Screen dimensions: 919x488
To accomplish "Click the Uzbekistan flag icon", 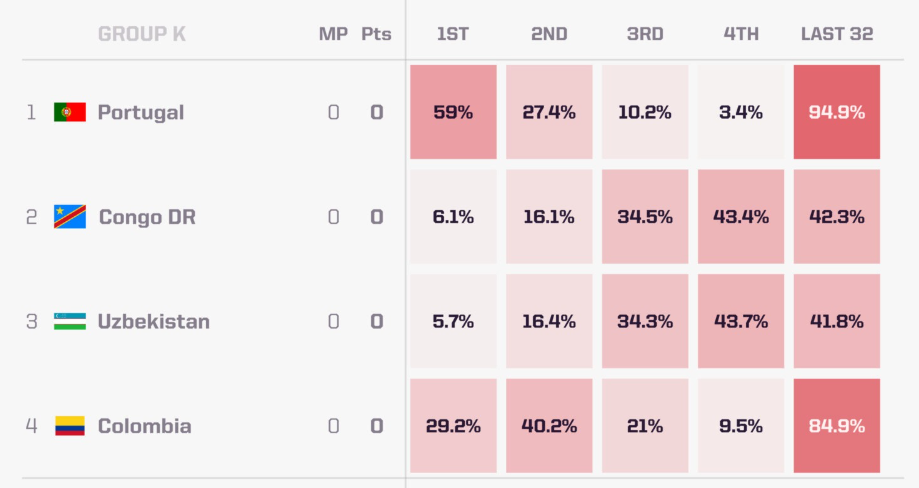I will (70, 321).
